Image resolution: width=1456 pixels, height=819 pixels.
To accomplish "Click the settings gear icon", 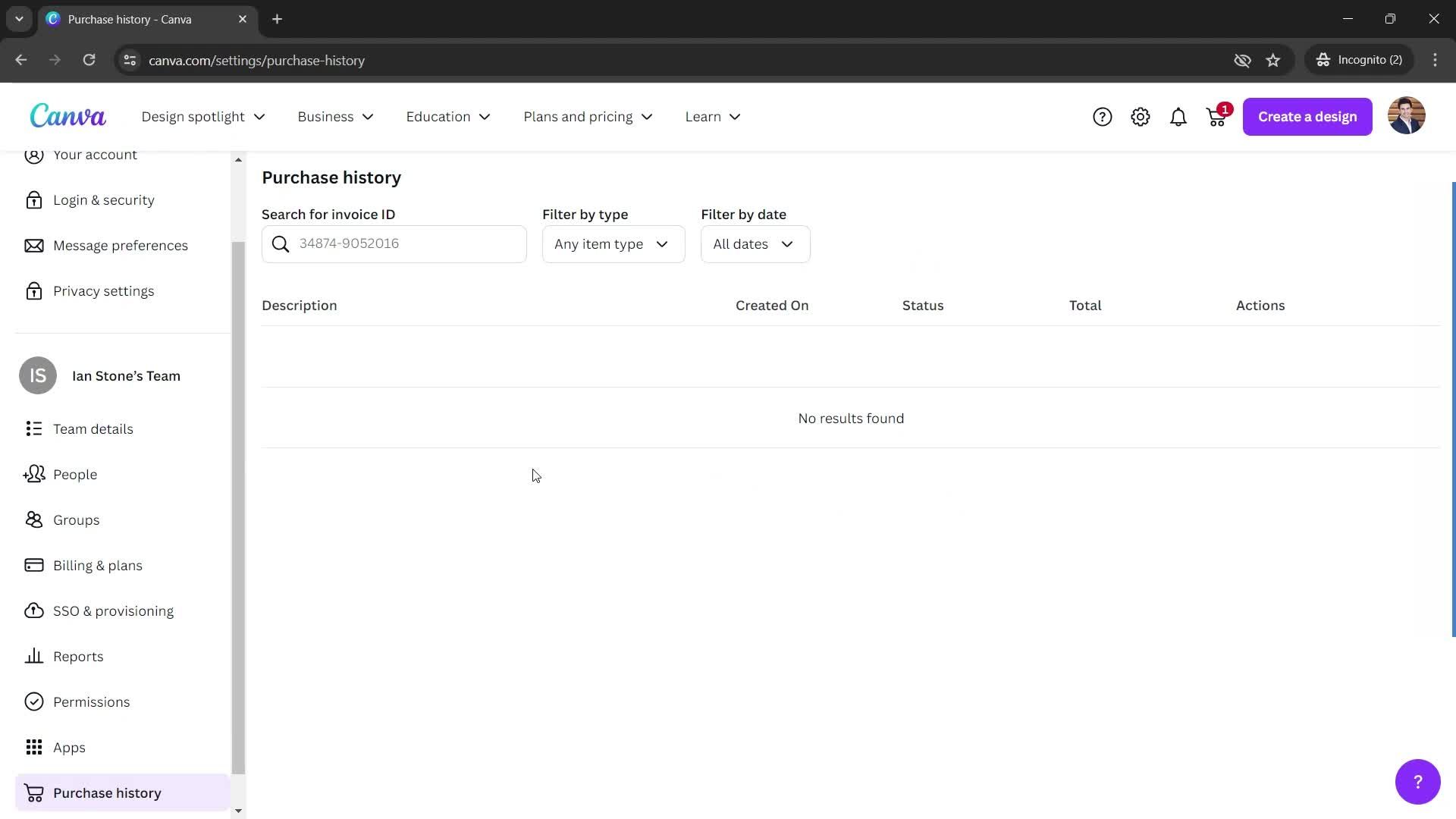I will [x=1140, y=117].
